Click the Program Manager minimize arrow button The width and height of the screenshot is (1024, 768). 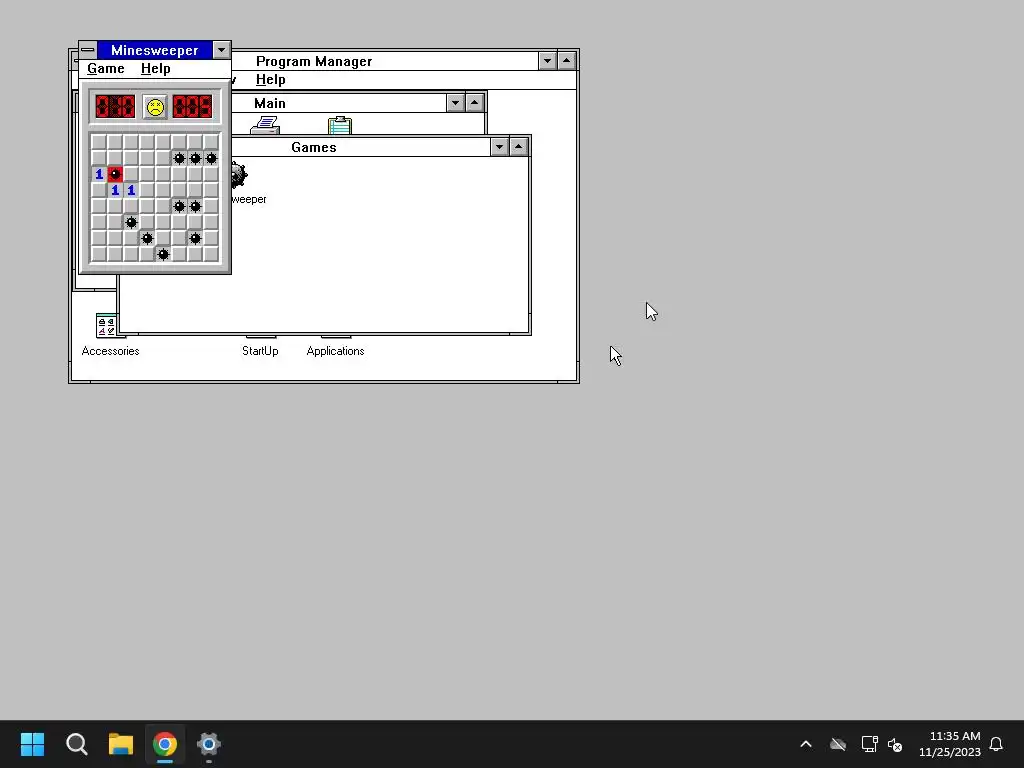pyautogui.click(x=547, y=61)
